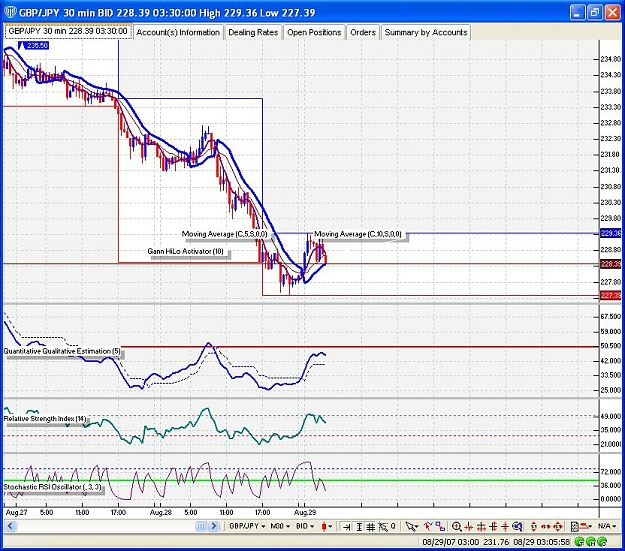Click the 08/29/07 03:00 status bar entry

pyautogui.click(x=450, y=542)
